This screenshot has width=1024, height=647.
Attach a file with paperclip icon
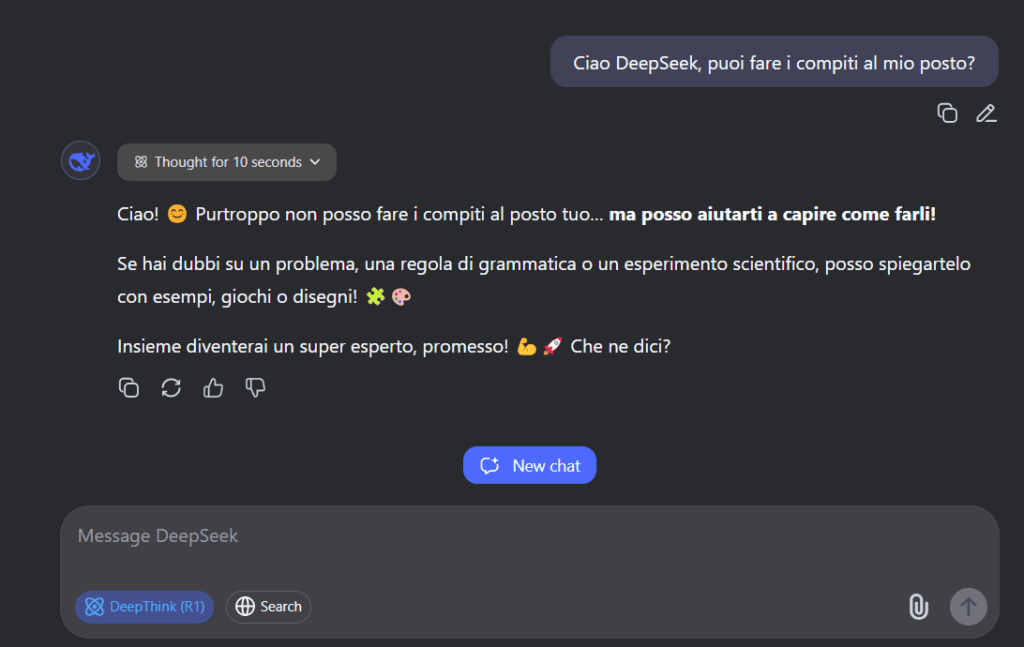[x=918, y=606]
